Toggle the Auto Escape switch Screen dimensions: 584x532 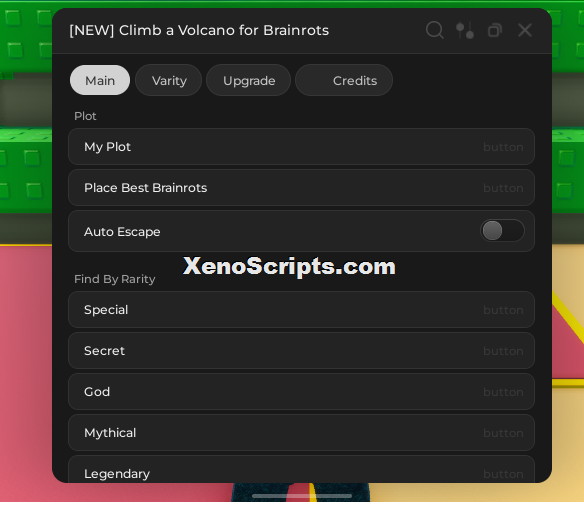tap(502, 231)
